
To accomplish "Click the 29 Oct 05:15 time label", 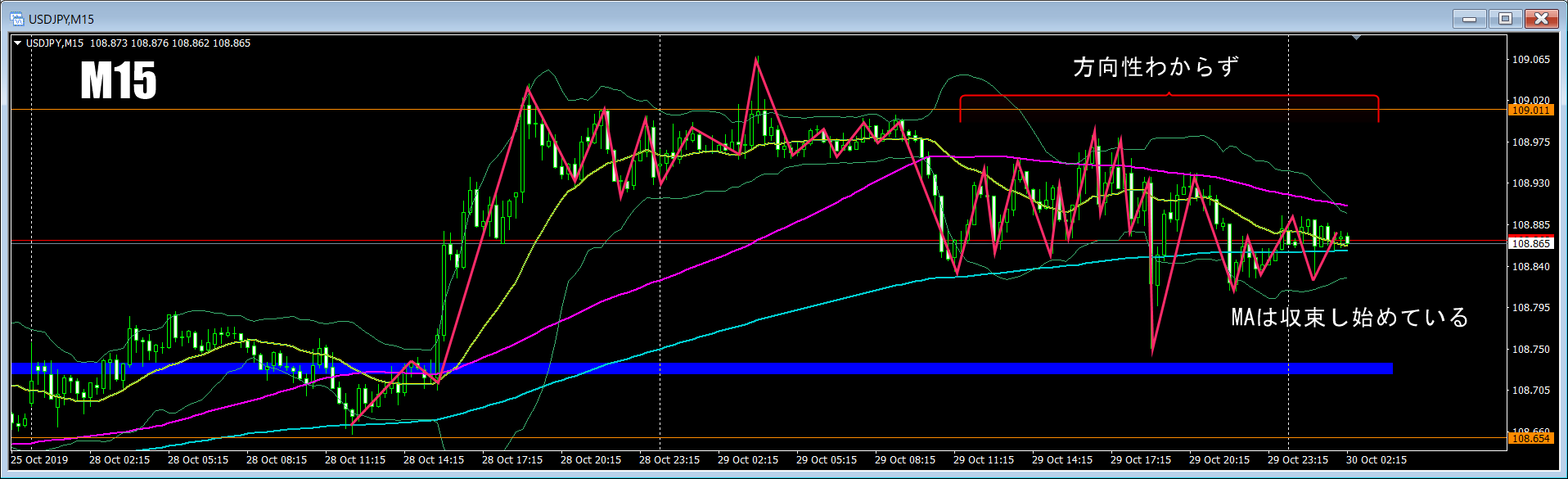I will [x=827, y=460].
